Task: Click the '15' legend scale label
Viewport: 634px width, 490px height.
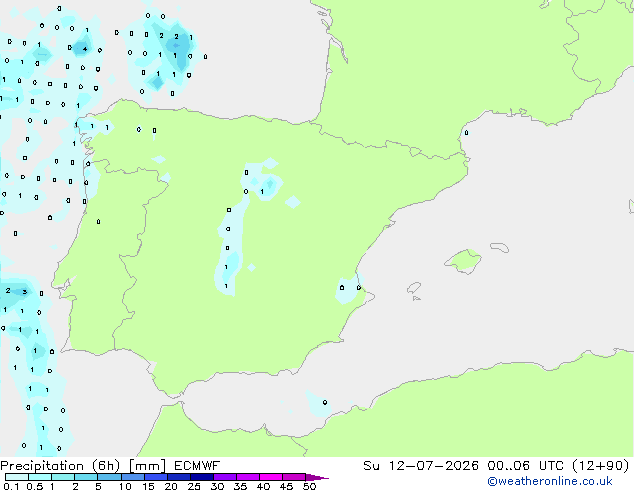Action: 148,486
